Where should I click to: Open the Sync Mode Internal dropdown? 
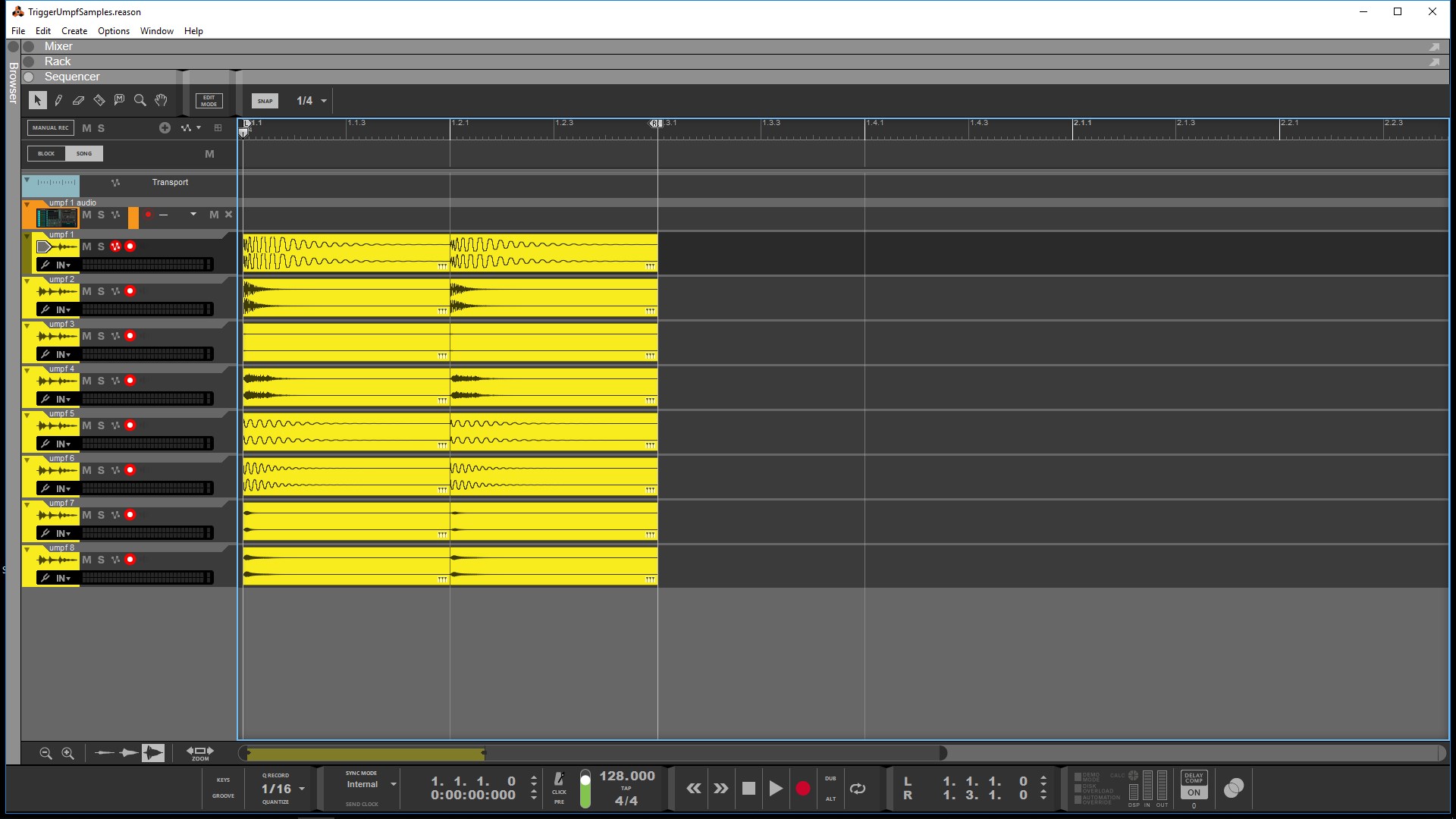coord(394,784)
